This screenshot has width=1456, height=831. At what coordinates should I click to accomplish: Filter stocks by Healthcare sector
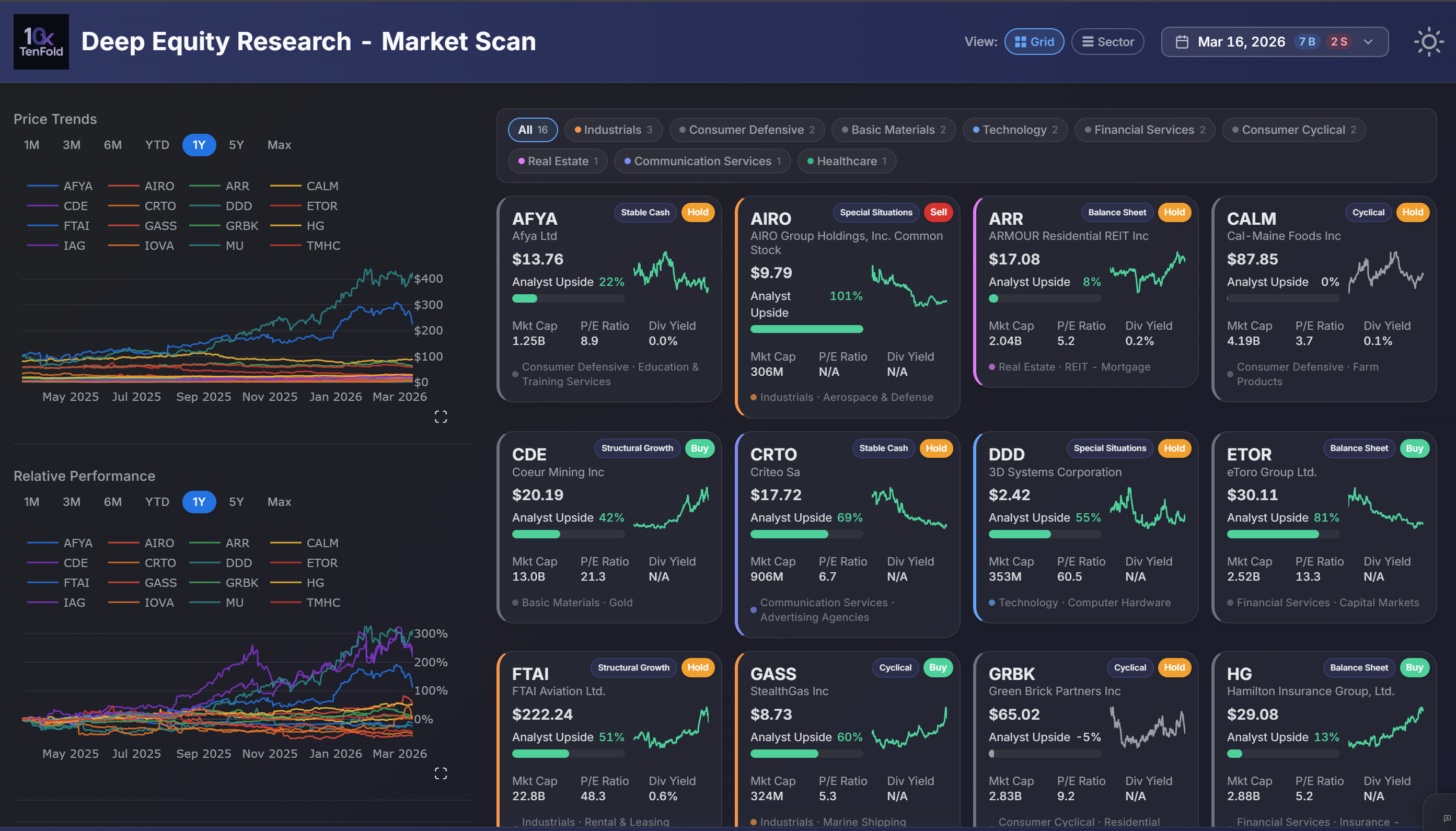(x=846, y=161)
